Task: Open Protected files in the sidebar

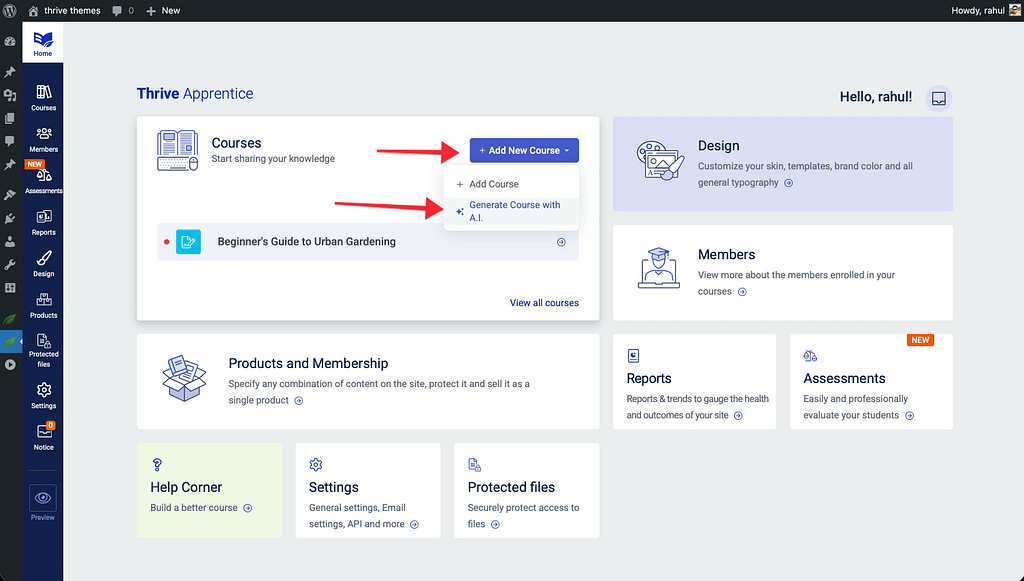Action: [43, 350]
